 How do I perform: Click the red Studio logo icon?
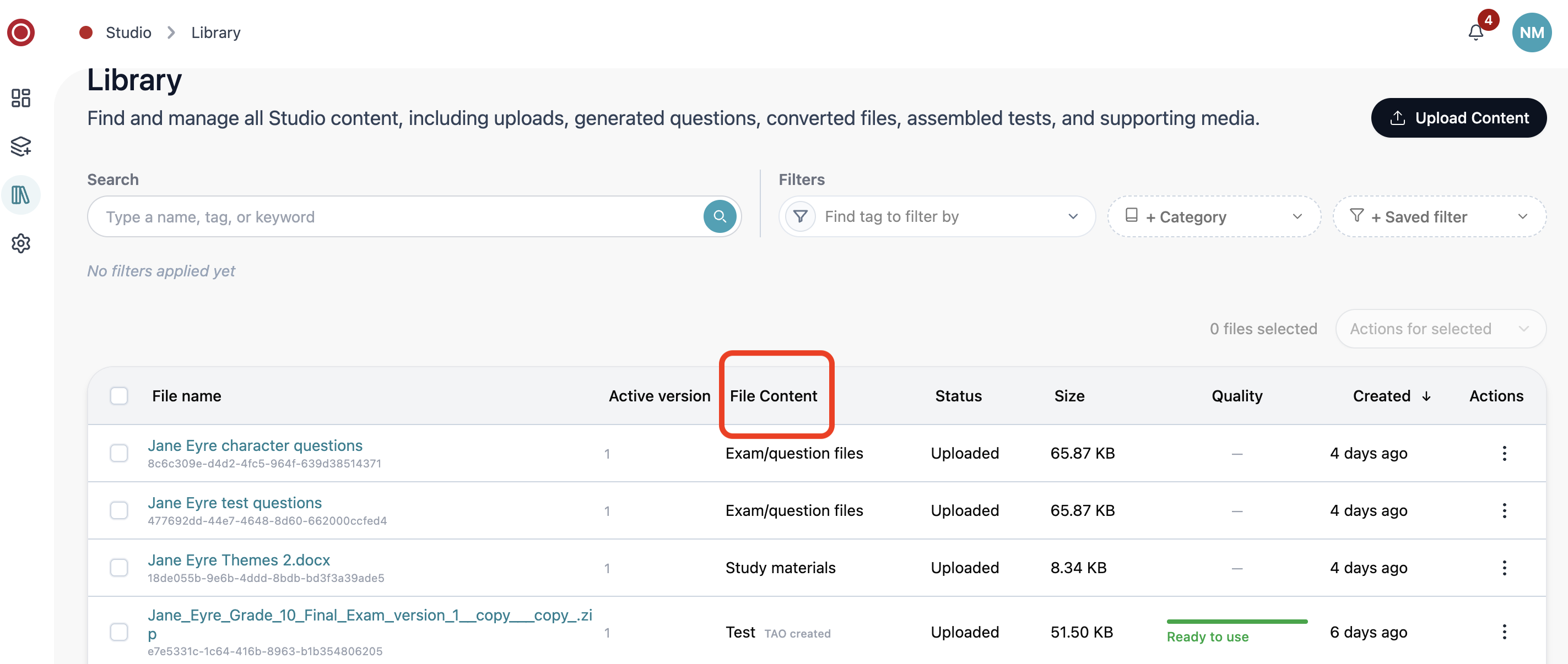(21, 32)
